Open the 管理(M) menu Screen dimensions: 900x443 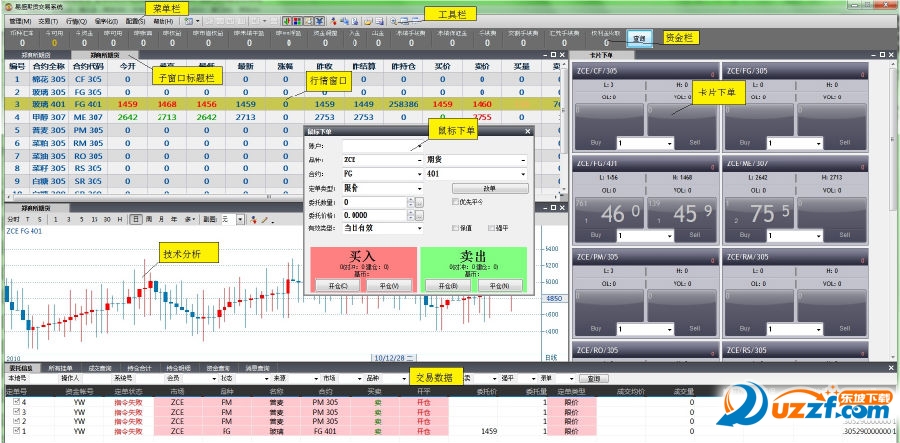point(20,21)
